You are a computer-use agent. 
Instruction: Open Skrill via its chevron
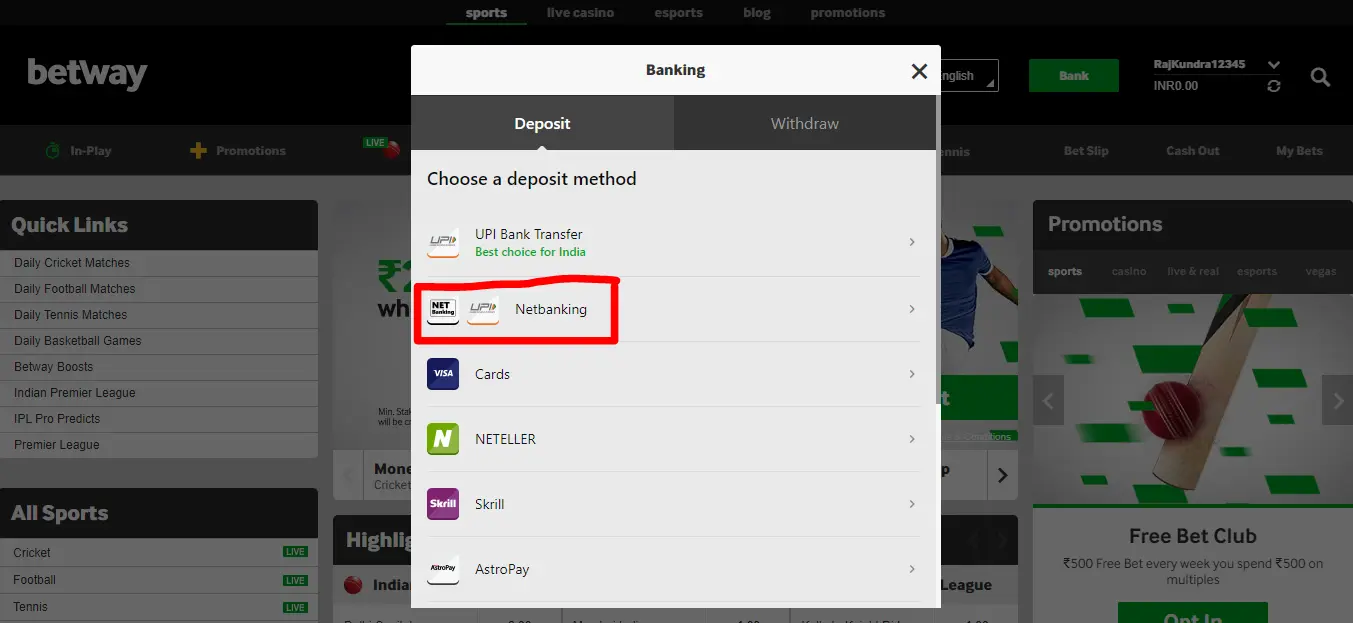[x=912, y=504]
